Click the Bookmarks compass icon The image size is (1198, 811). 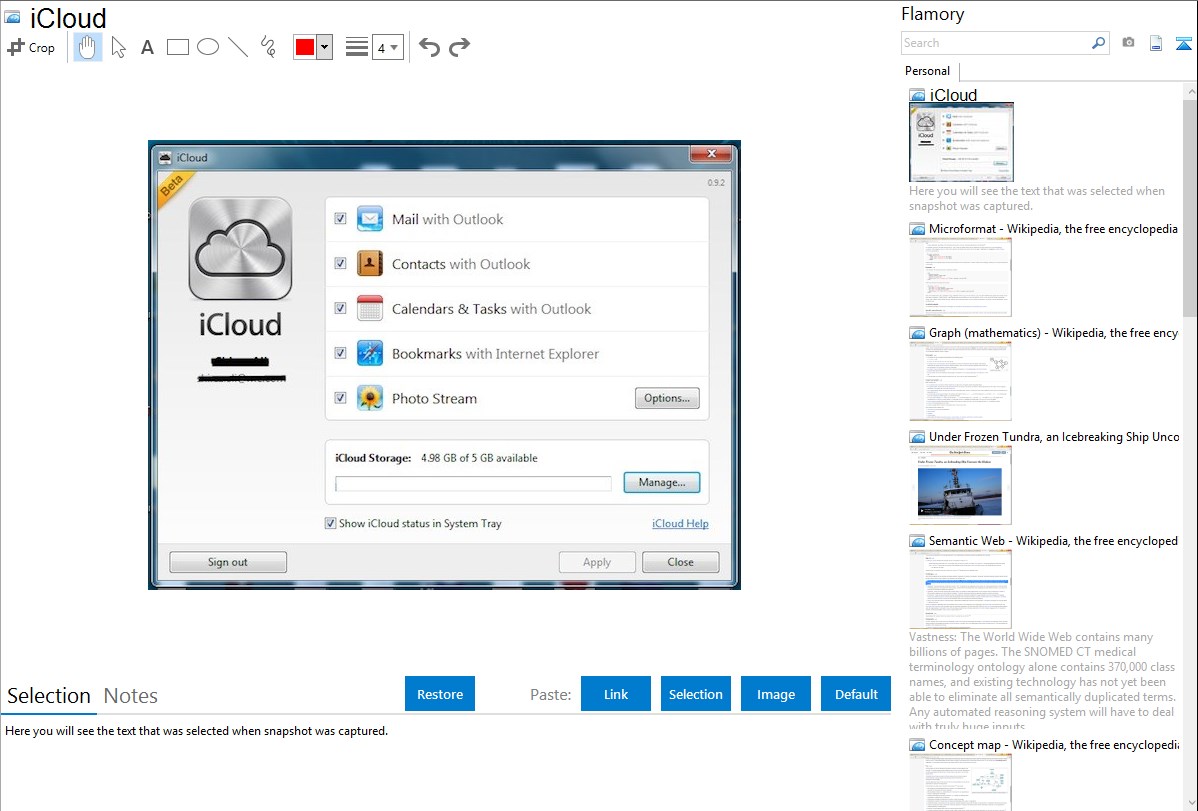pyautogui.click(x=370, y=353)
